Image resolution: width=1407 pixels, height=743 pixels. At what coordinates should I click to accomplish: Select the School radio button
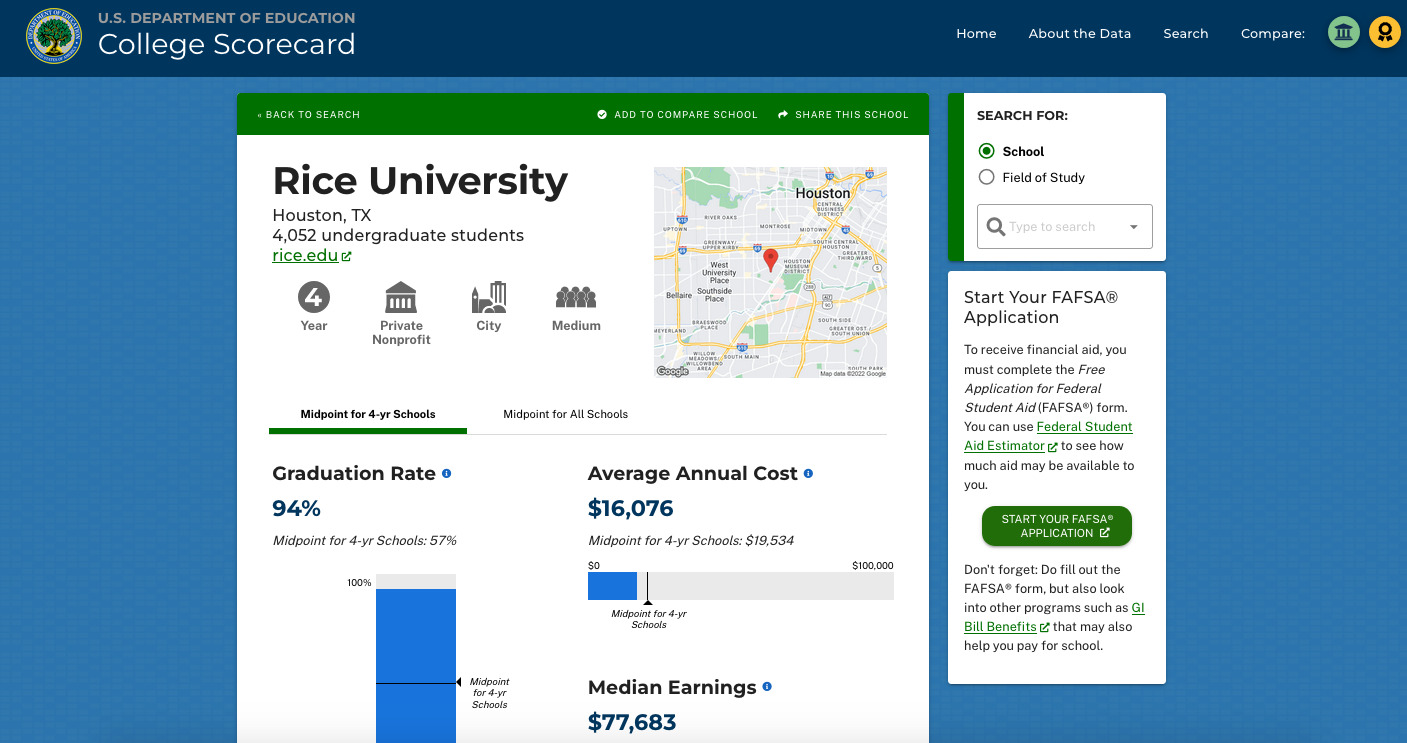point(986,151)
